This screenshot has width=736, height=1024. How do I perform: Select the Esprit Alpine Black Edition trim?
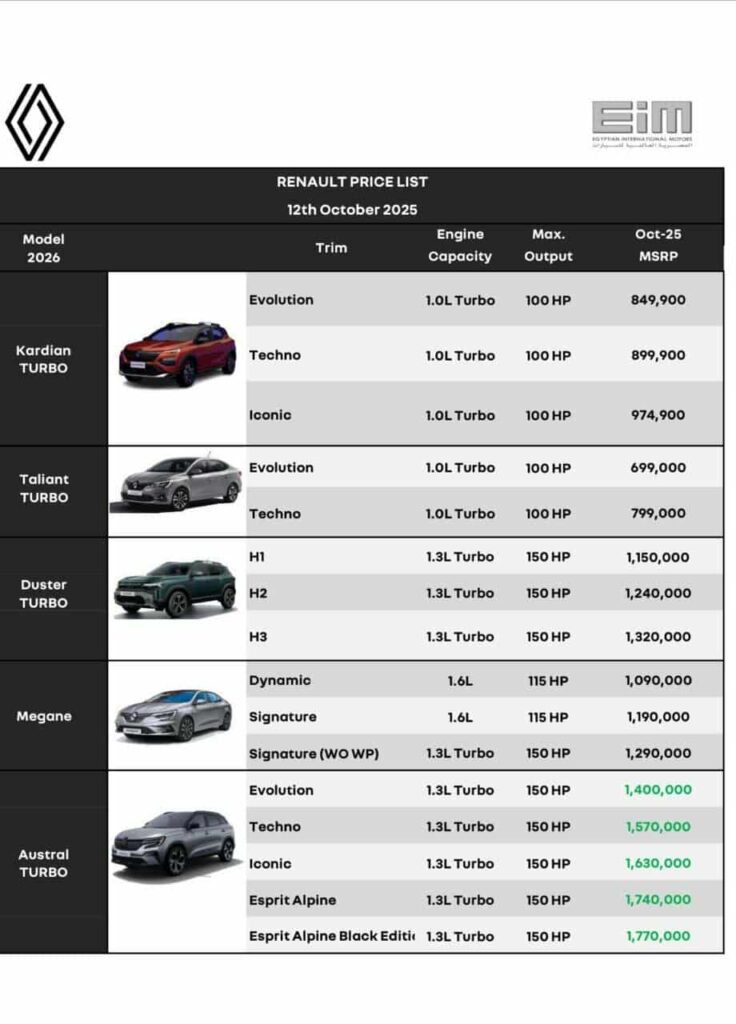pyautogui.click(x=331, y=936)
